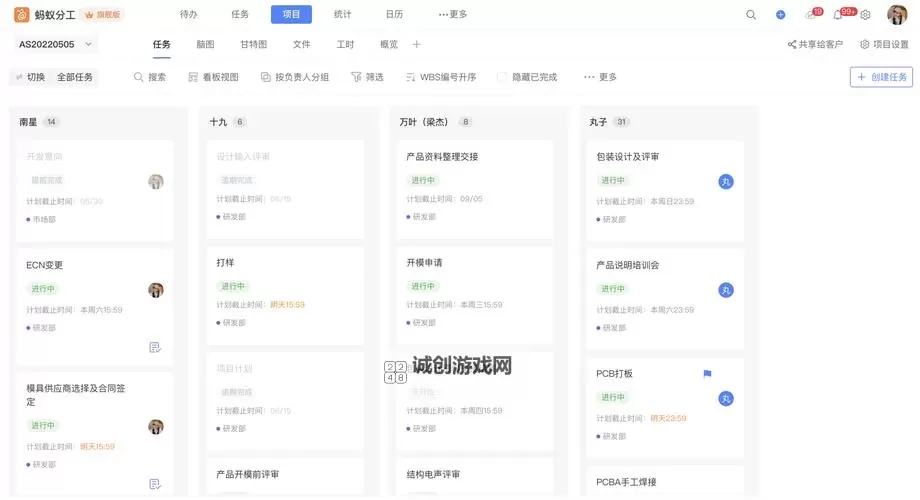Click 创建任务 button

coord(881,77)
